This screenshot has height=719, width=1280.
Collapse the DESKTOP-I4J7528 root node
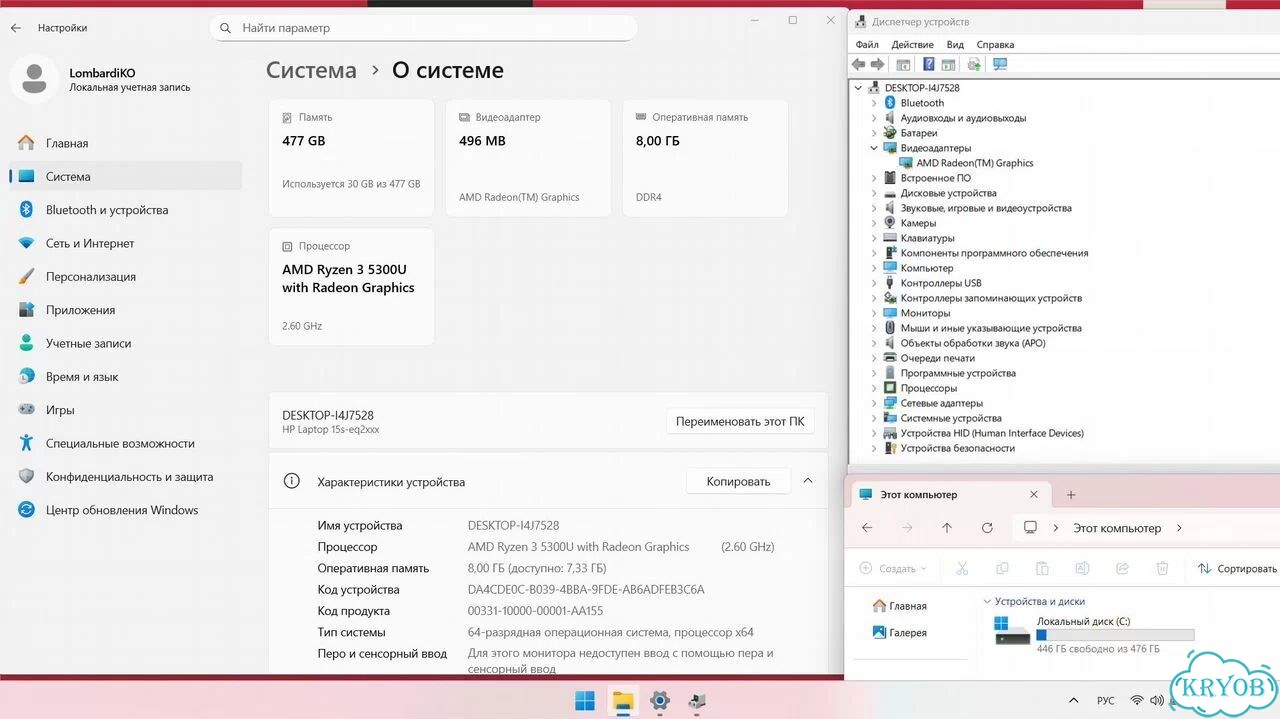coord(858,88)
